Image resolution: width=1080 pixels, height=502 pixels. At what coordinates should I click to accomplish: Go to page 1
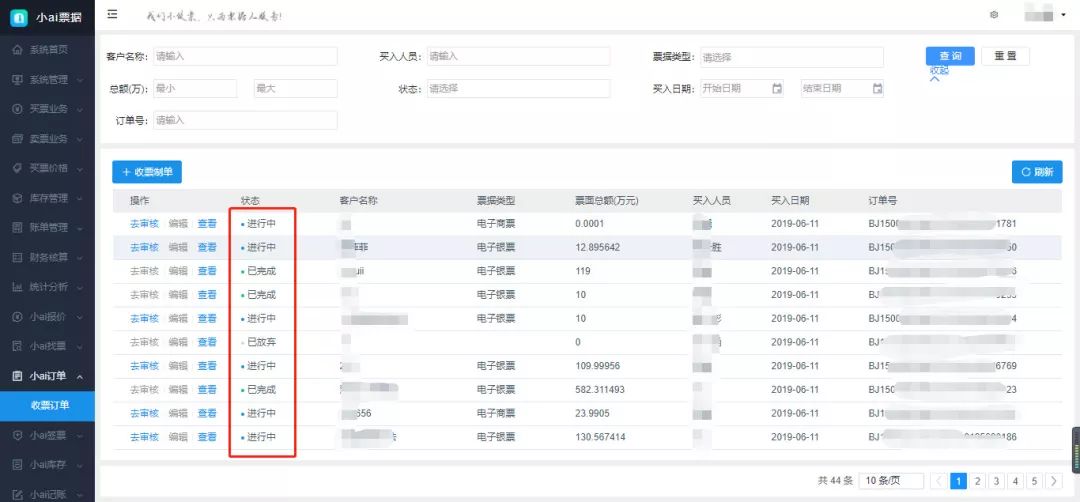click(958, 481)
